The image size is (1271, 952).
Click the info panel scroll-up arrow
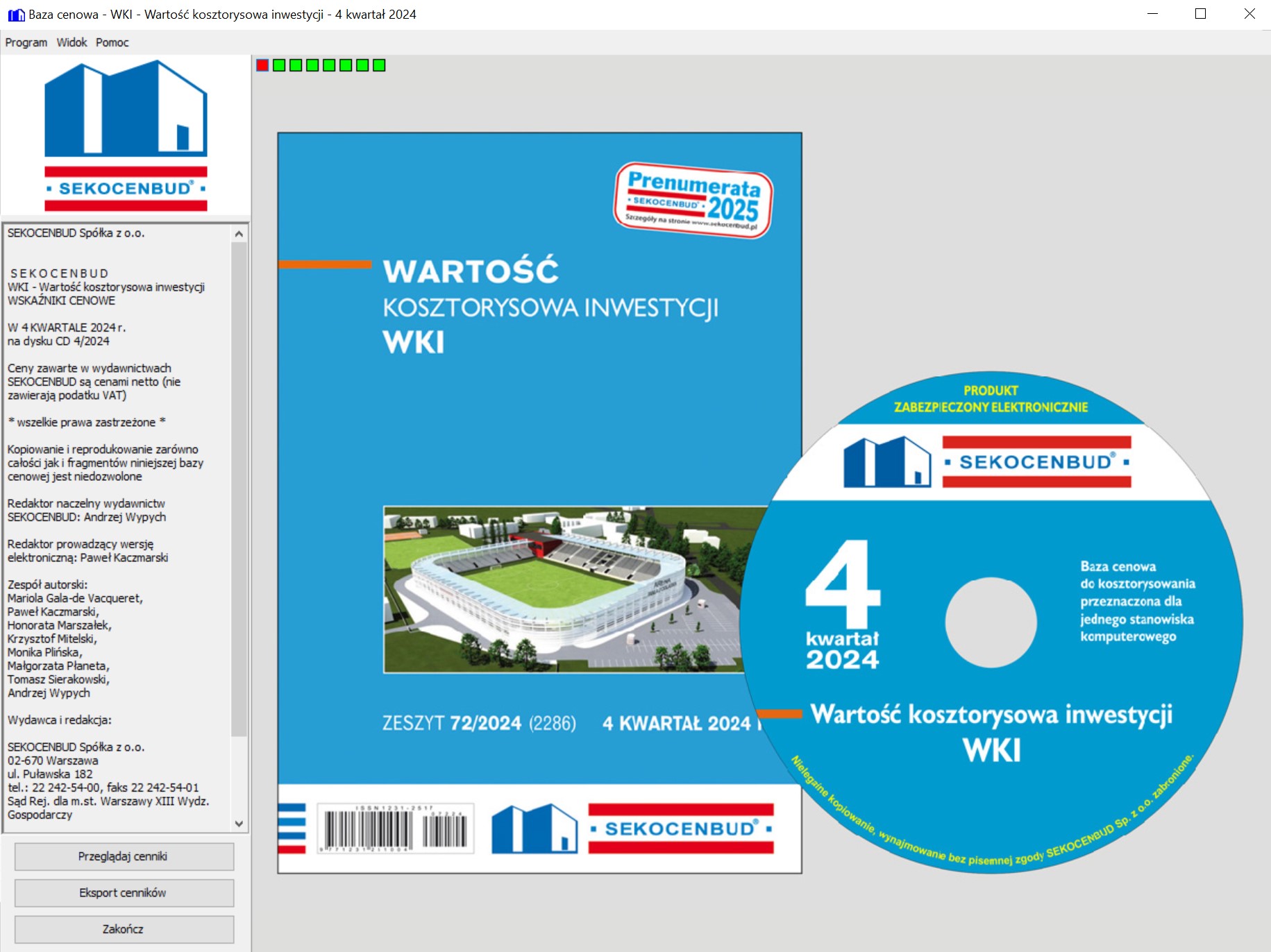click(x=239, y=234)
